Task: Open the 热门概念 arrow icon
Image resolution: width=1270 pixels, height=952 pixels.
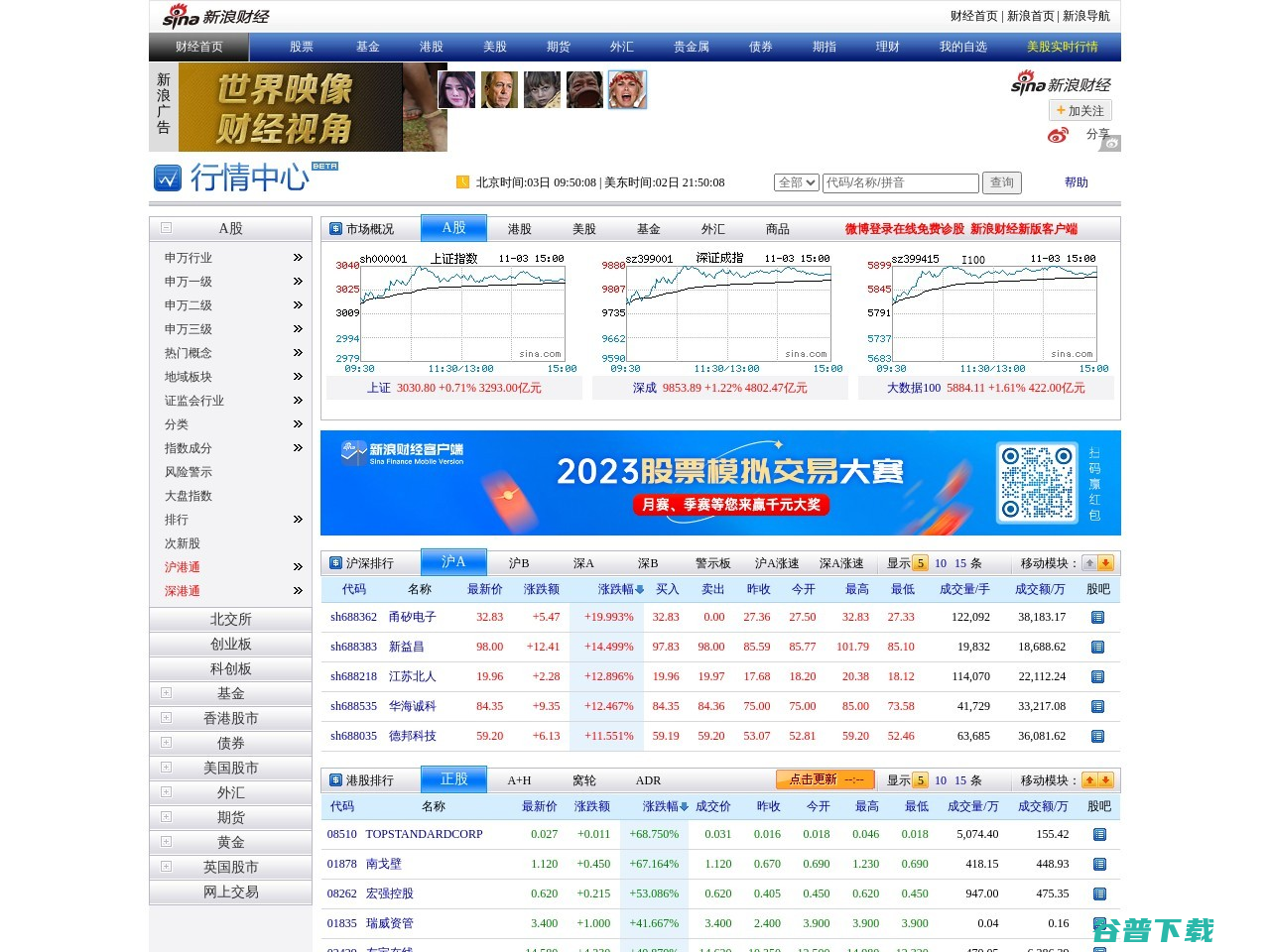Action: [298, 352]
